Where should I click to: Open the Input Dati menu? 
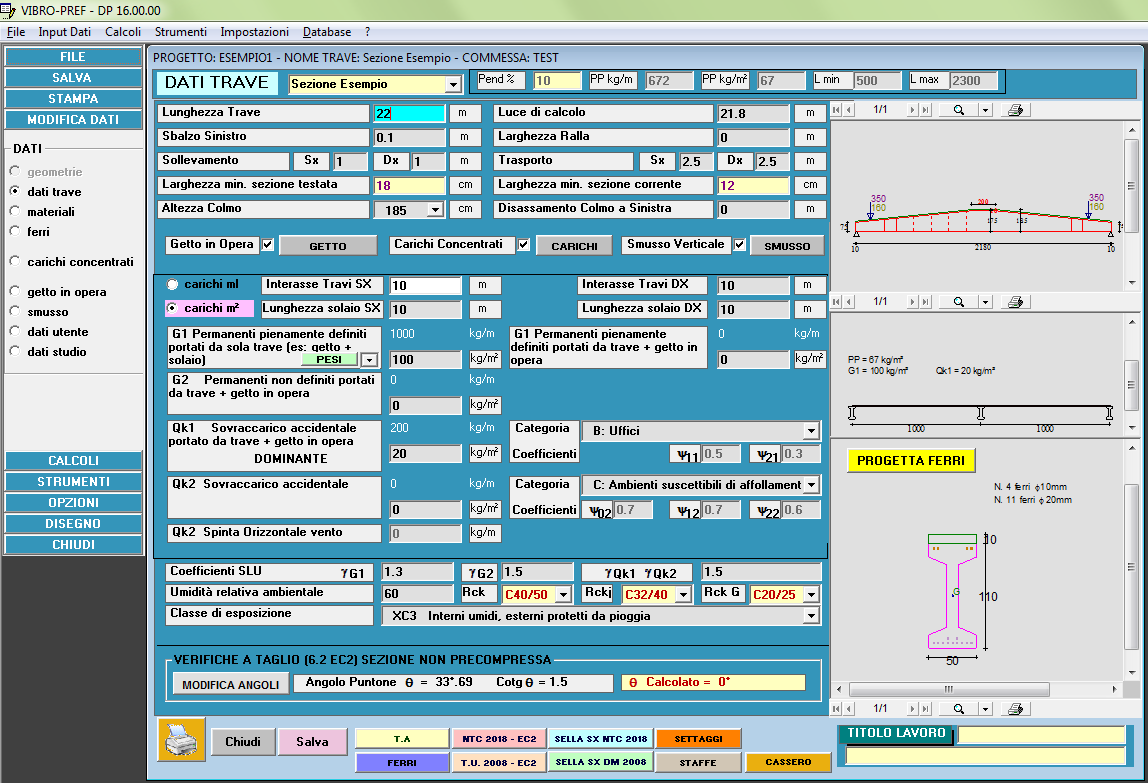pos(64,31)
